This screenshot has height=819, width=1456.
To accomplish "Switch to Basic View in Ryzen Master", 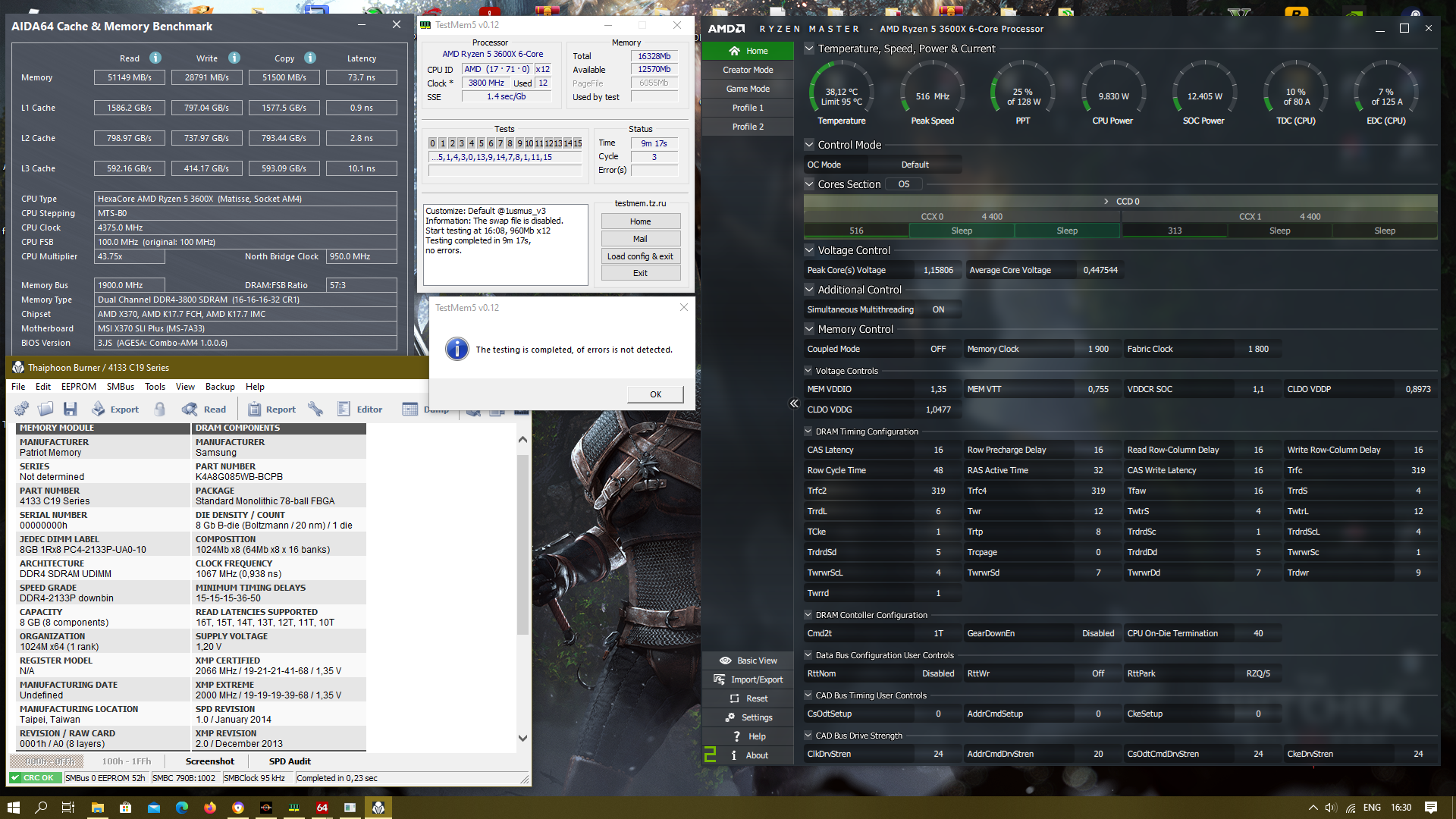I will pos(748,661).
